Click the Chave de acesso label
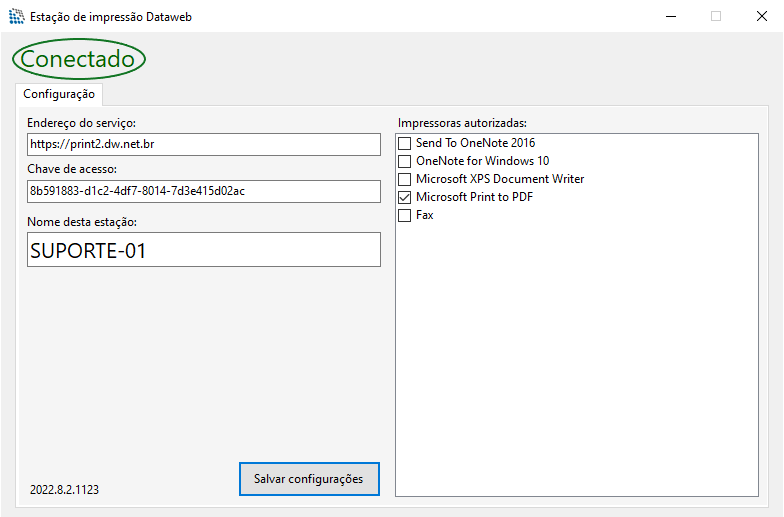Image resolution: width=784 pixels, height=517 pixels. point(72,169)
